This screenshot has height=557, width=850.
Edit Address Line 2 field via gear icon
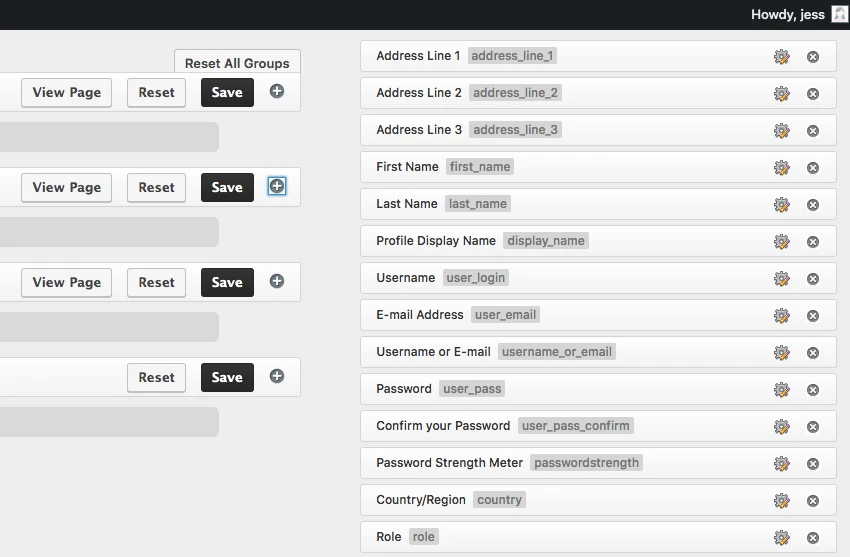[781, 94]
